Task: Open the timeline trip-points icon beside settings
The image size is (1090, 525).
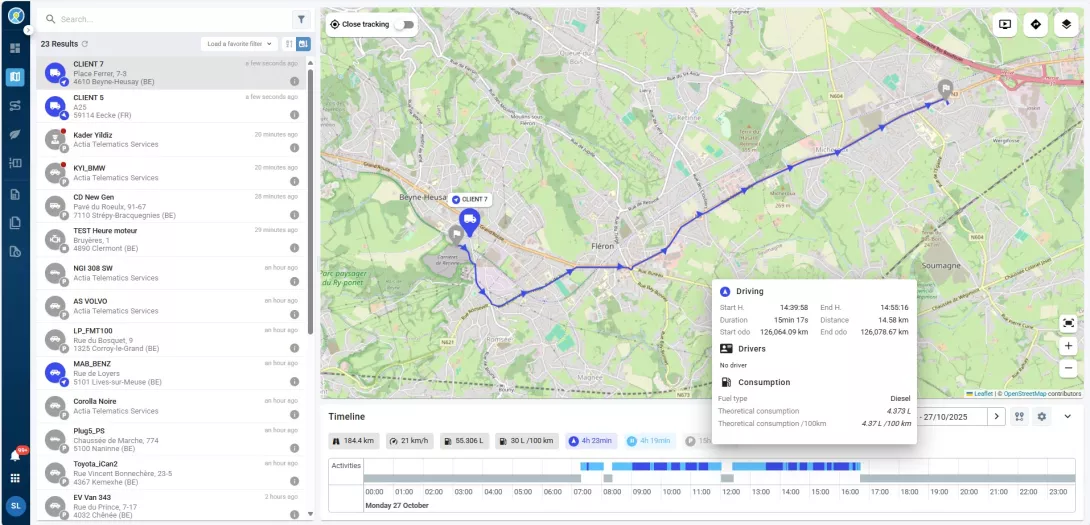Action: click(x=1020, y=417)
